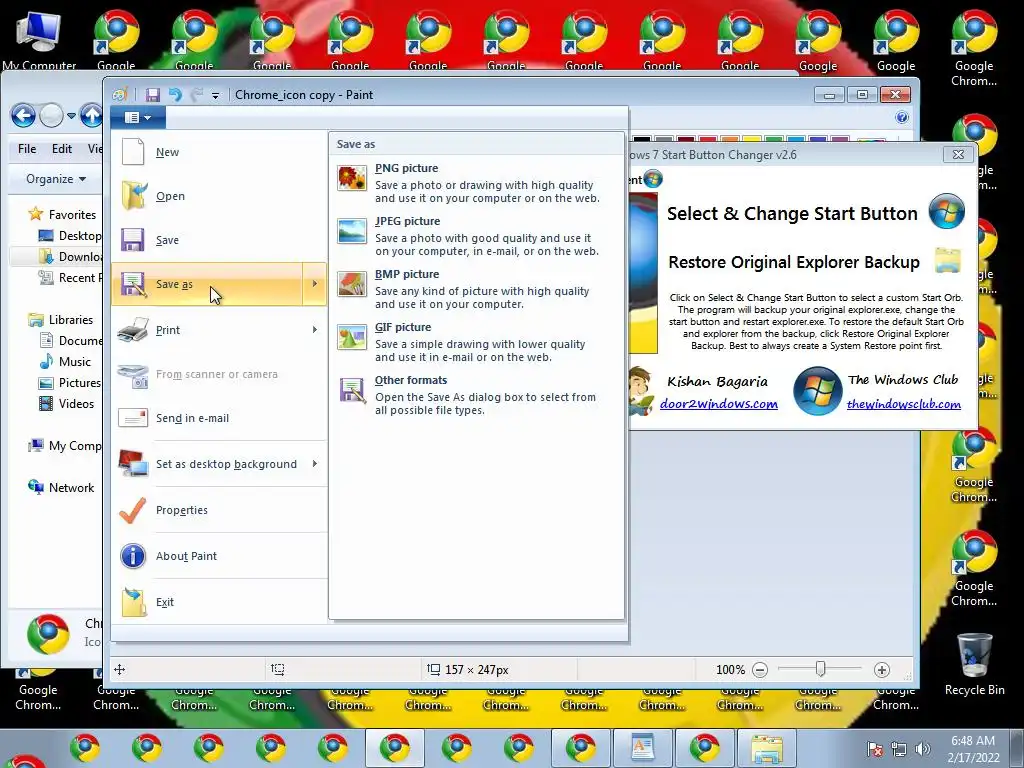Open the Customize Quick Access Toolbar dropdown
1024x768 pixels.
pos(215,96)
